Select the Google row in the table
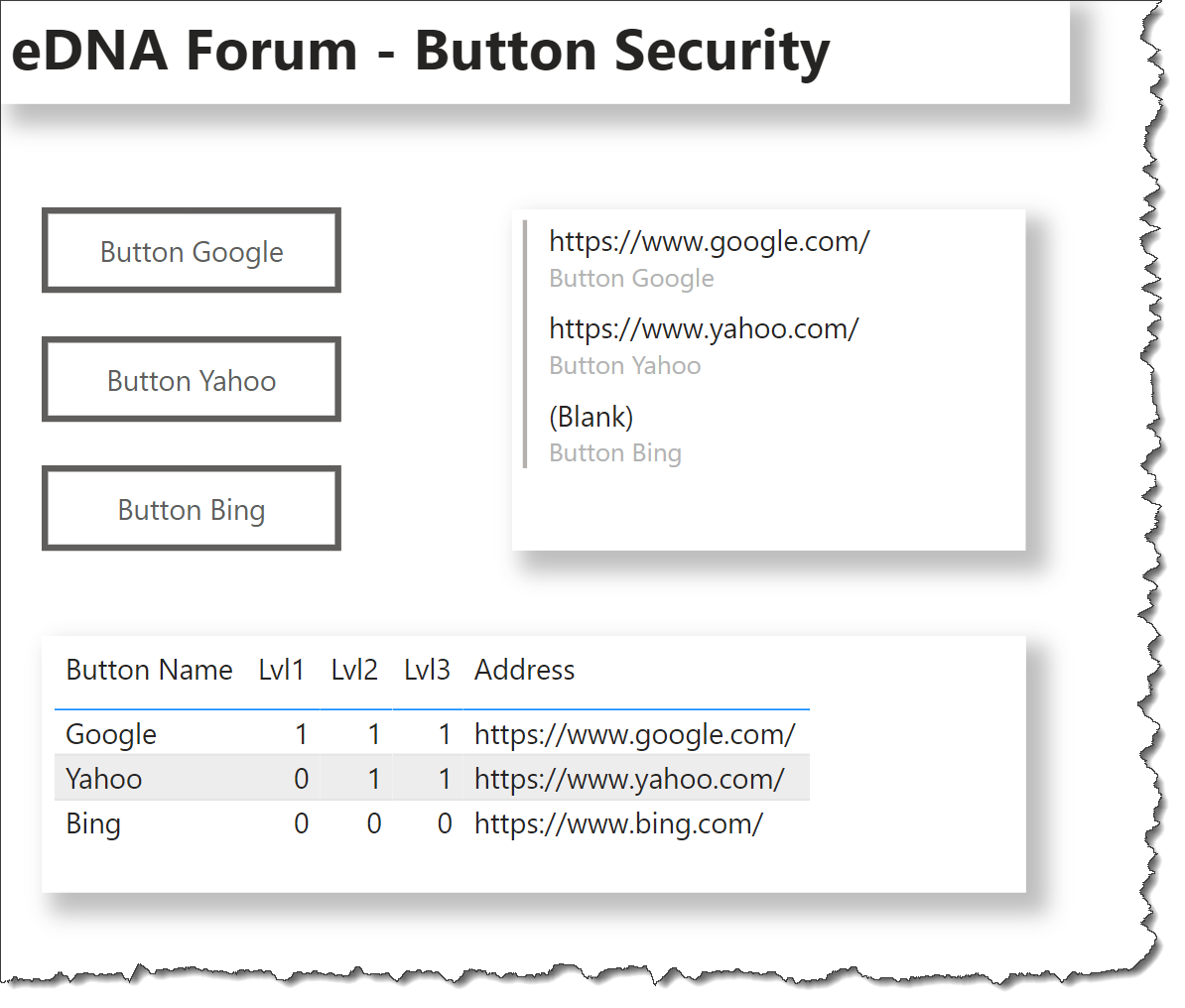This screenshot has width=1185, height=1008. point(432,734)
